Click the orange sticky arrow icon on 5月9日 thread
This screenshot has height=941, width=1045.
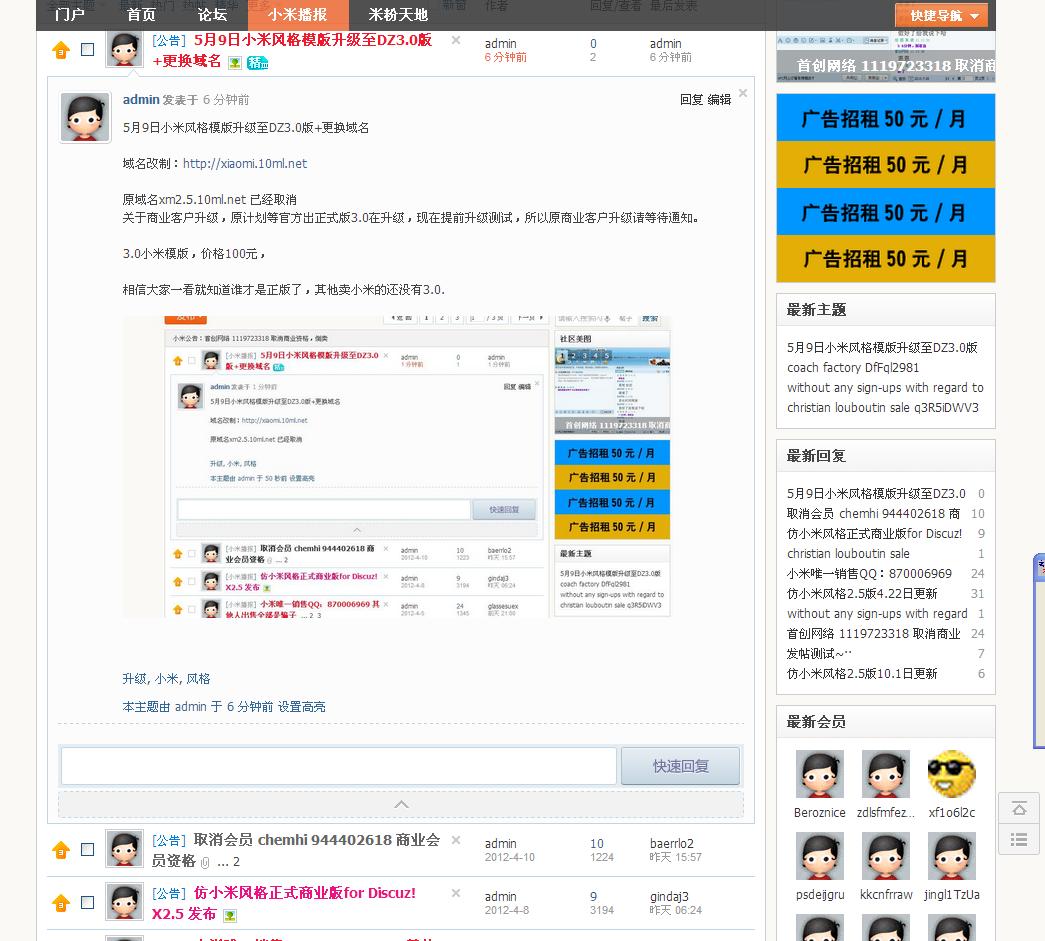click(x=61, y=50)
